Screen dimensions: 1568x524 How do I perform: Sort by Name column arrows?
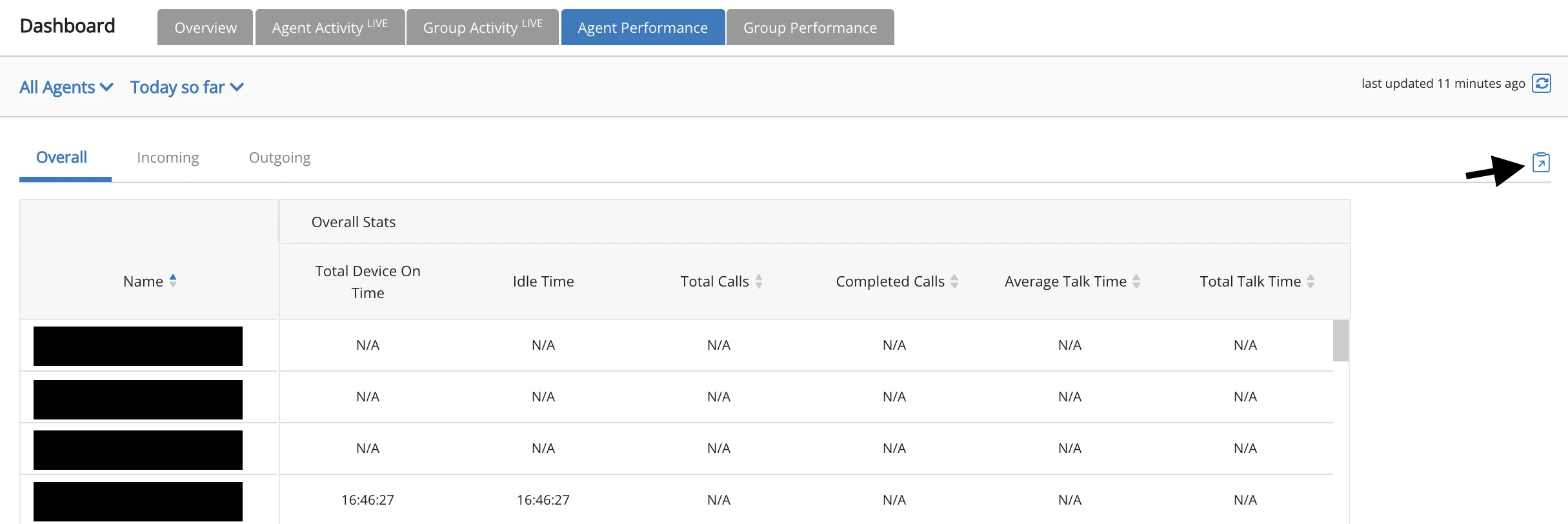pos(173,281)
